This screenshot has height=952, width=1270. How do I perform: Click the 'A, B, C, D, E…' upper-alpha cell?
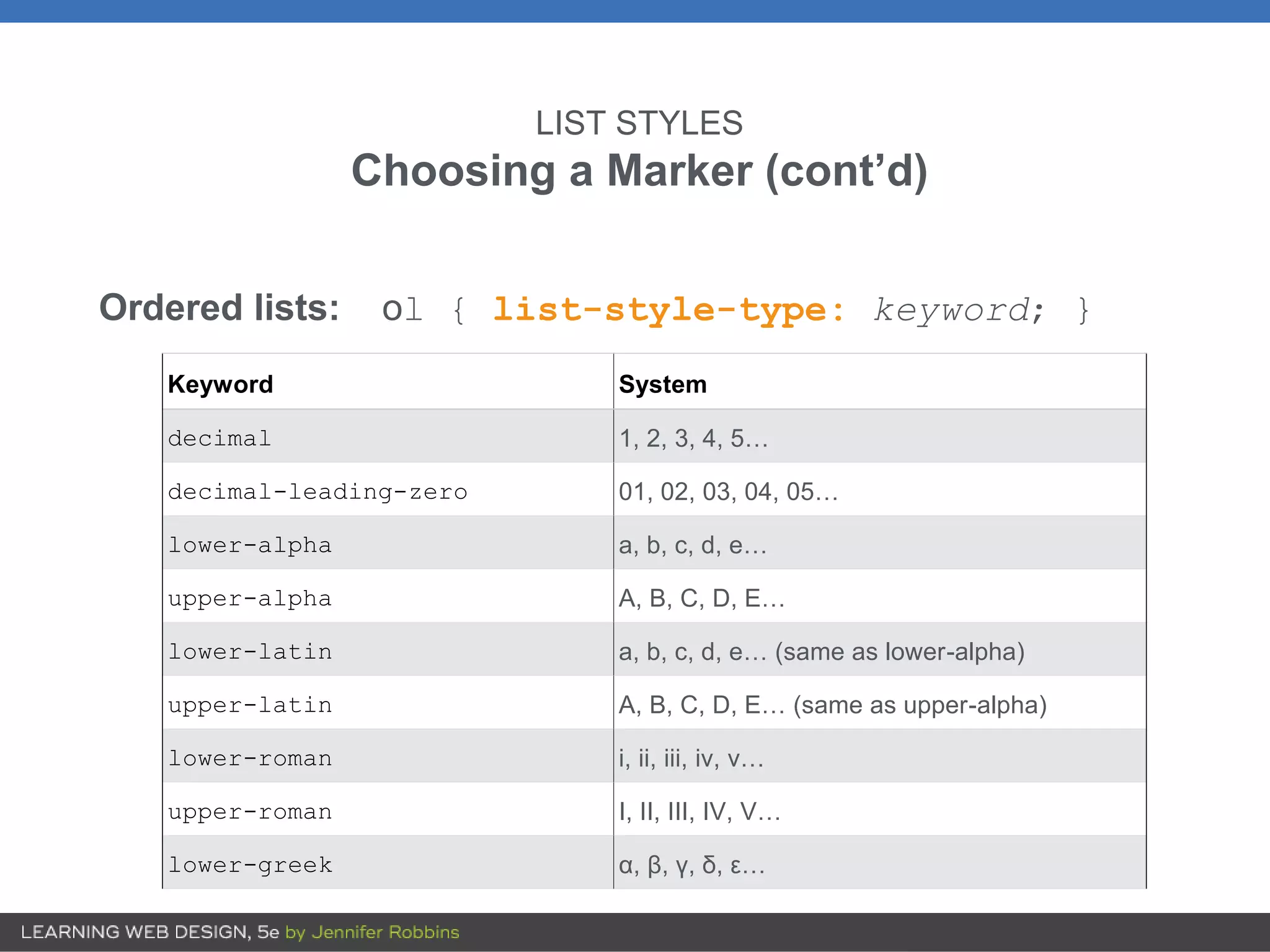coord(880,596)
